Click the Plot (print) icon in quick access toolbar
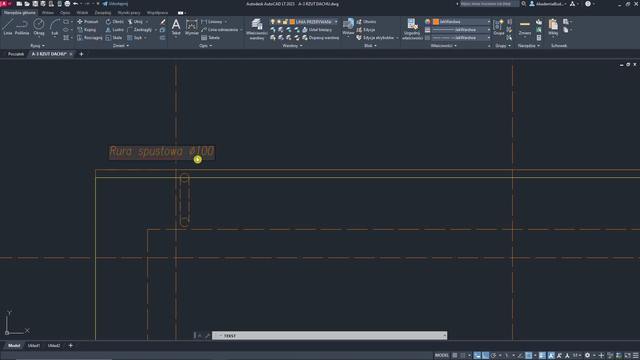640x360 pixels. (67, 4)
